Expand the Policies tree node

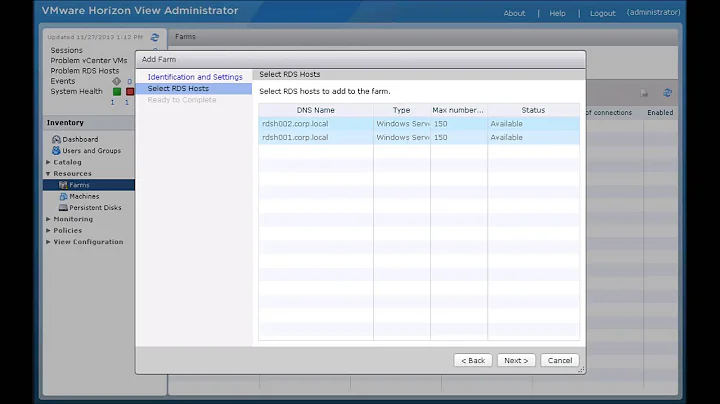48,230
